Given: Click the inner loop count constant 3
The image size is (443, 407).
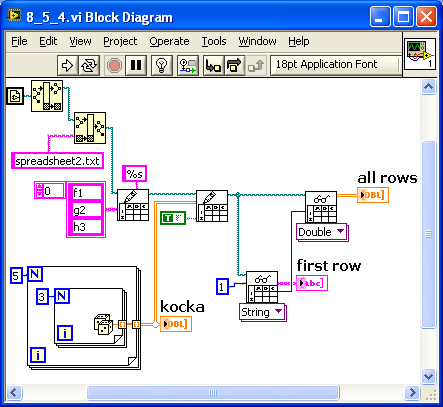Looking at the screenshot, I should tap(42, 297).
